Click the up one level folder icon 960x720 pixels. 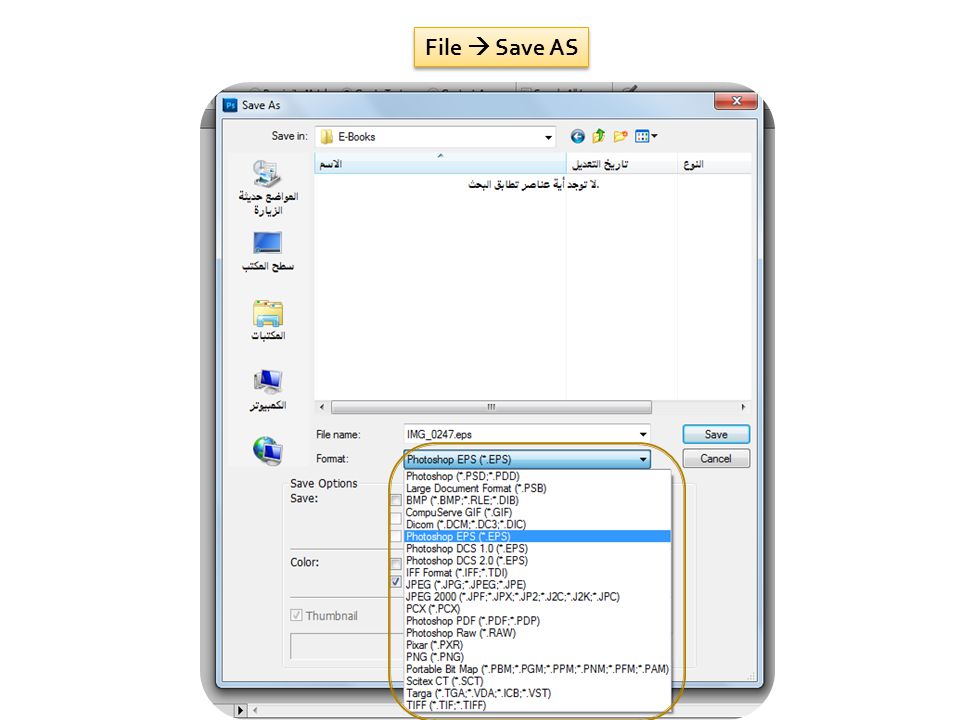click(x=599, y=136)
